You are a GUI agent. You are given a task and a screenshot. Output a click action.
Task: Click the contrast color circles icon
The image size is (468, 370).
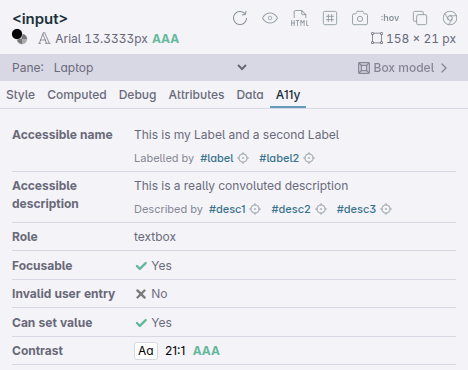point(19,37)
